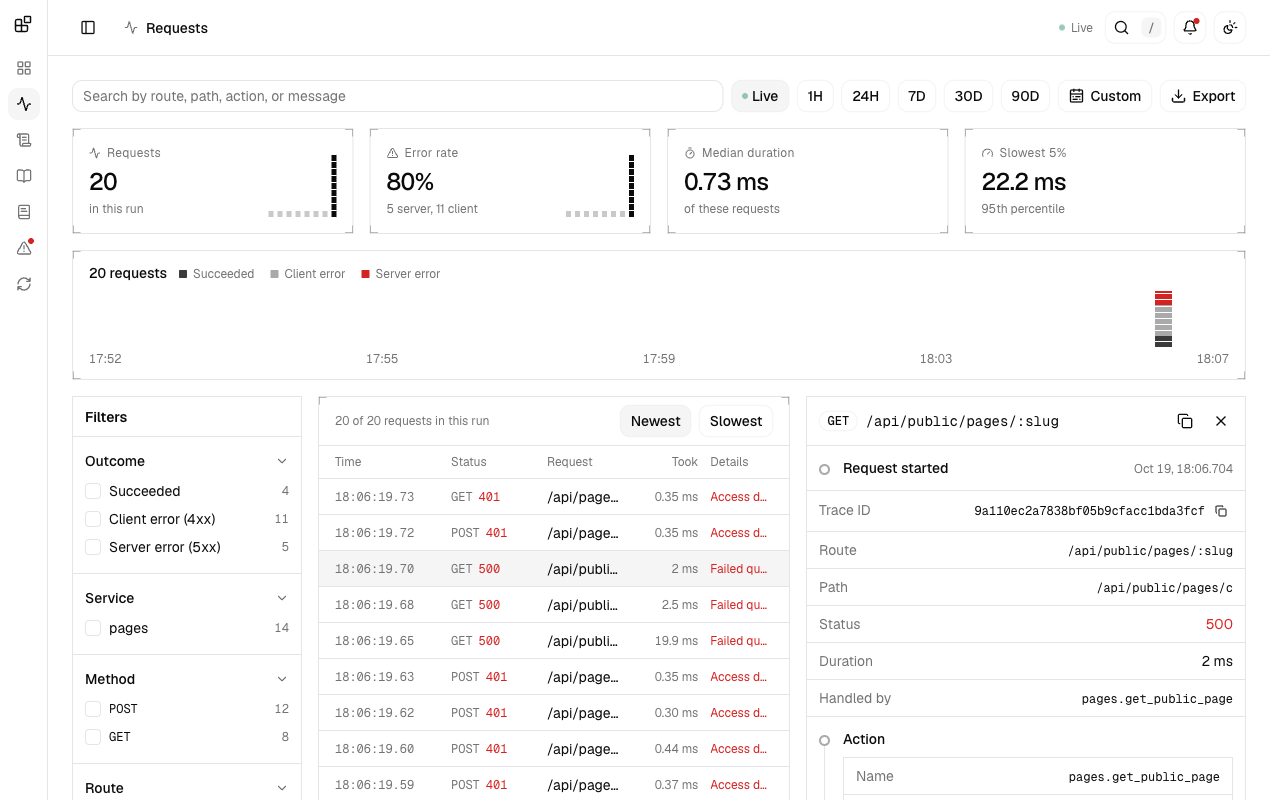Check the pages service filter
1280x800 pixels.
[x=93, y=628]
